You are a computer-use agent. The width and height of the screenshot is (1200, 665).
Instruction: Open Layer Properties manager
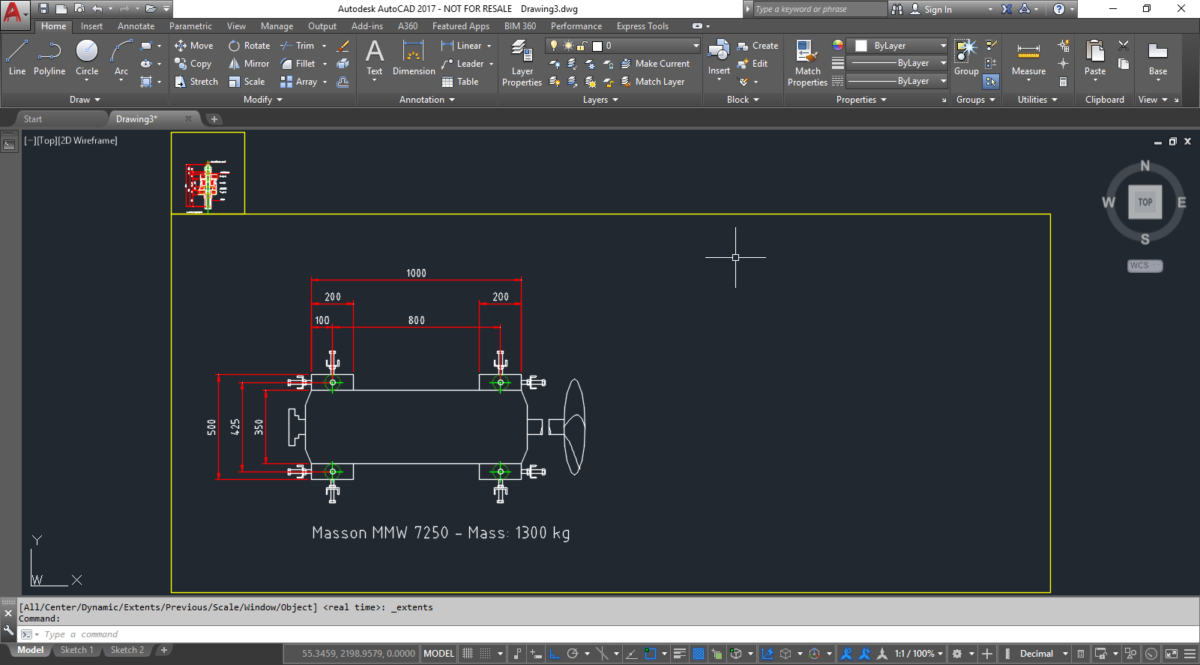pos(522,63)
